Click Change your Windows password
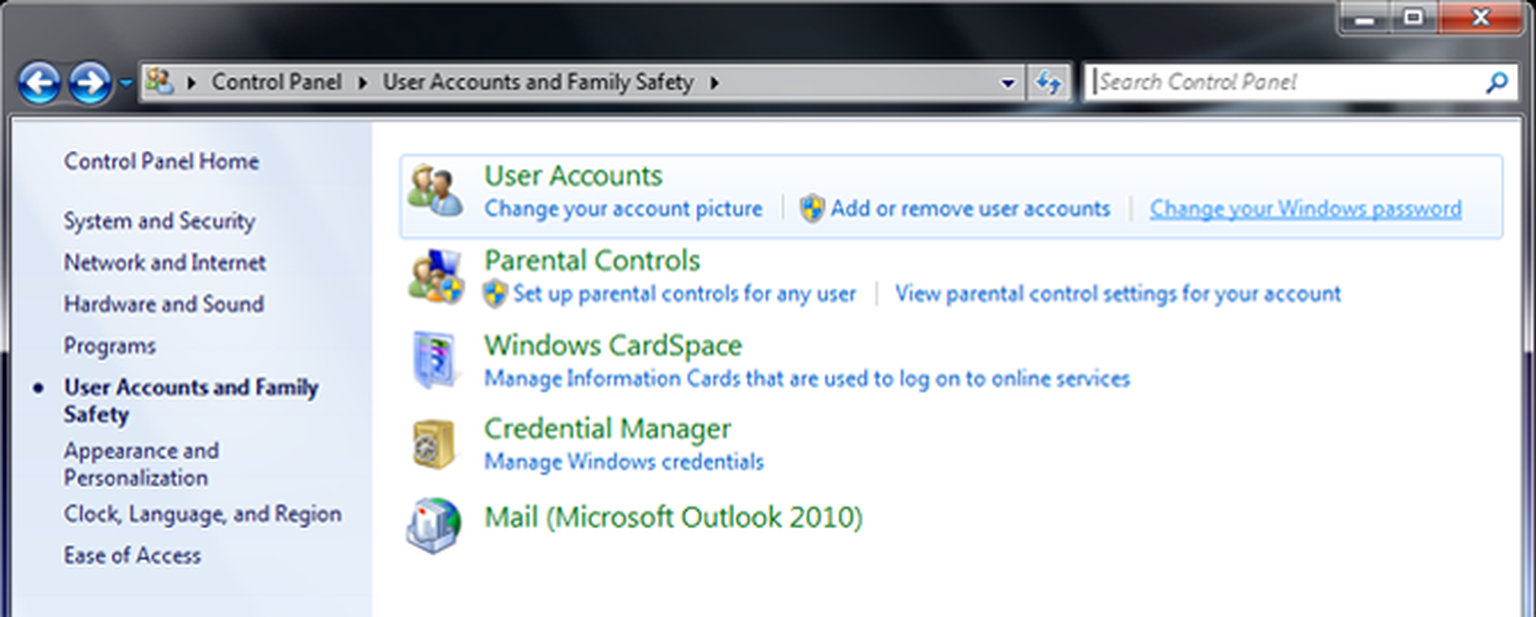 (1306, 209)
